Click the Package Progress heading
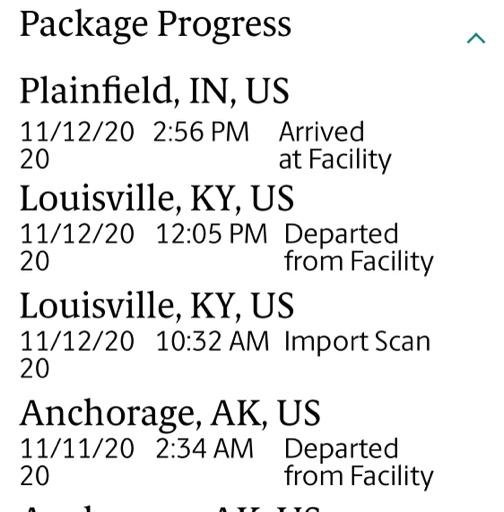The image size is (504, 512). tap(155, 26)
